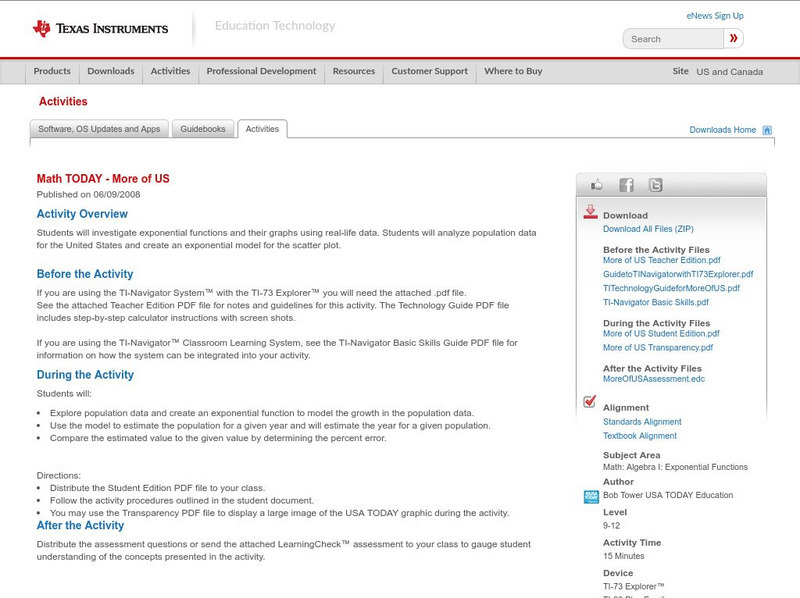Click the Downloads Home house icon
The image size is (800, 598).
(x=767, y=130)
